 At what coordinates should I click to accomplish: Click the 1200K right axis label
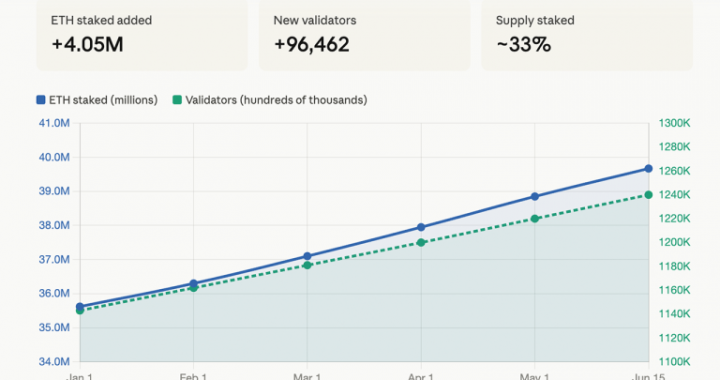pos(675,242)
